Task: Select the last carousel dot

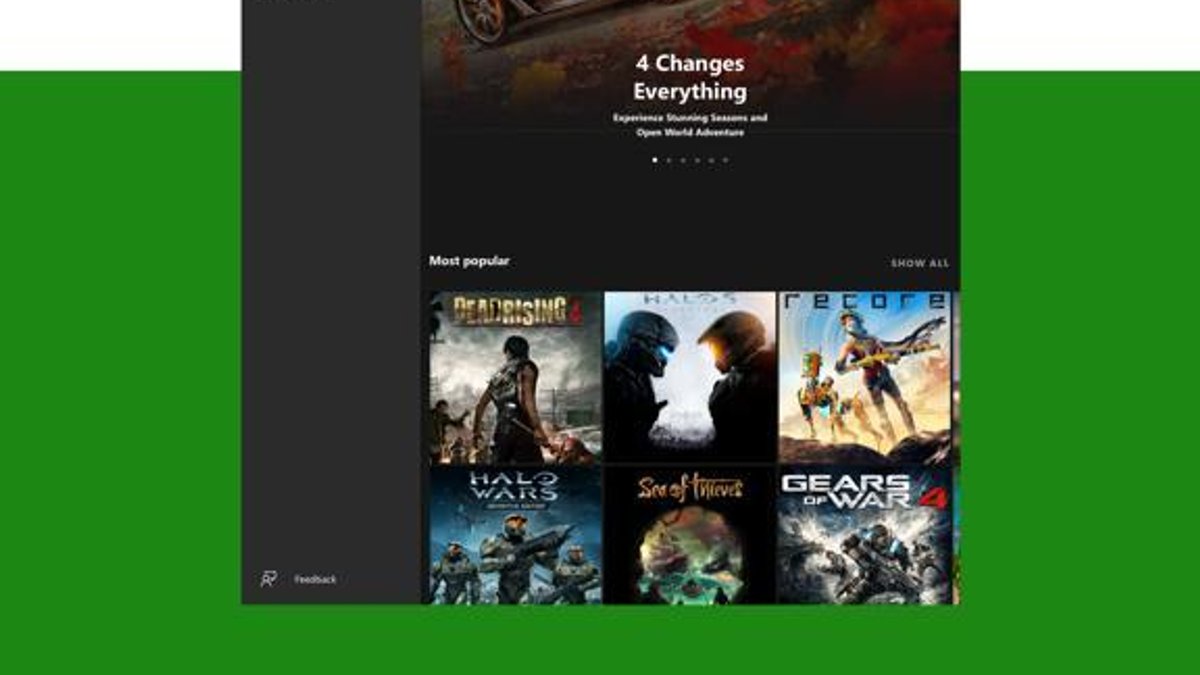Action: [x=726, y=161]
